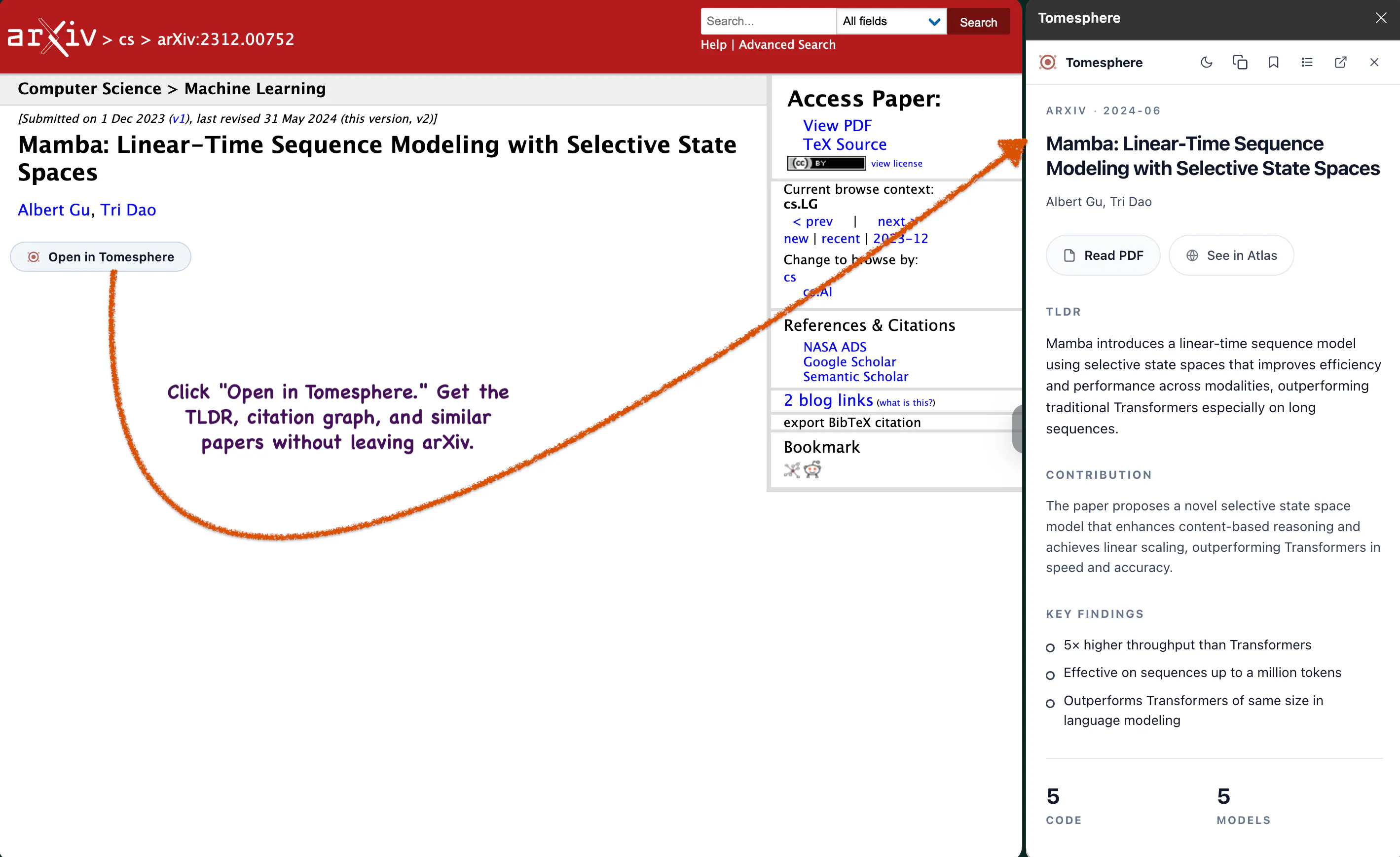The height and width of the screenshot is (857, 1400).
Task: Click the side panel resize handle
Action: [1018, 429]
